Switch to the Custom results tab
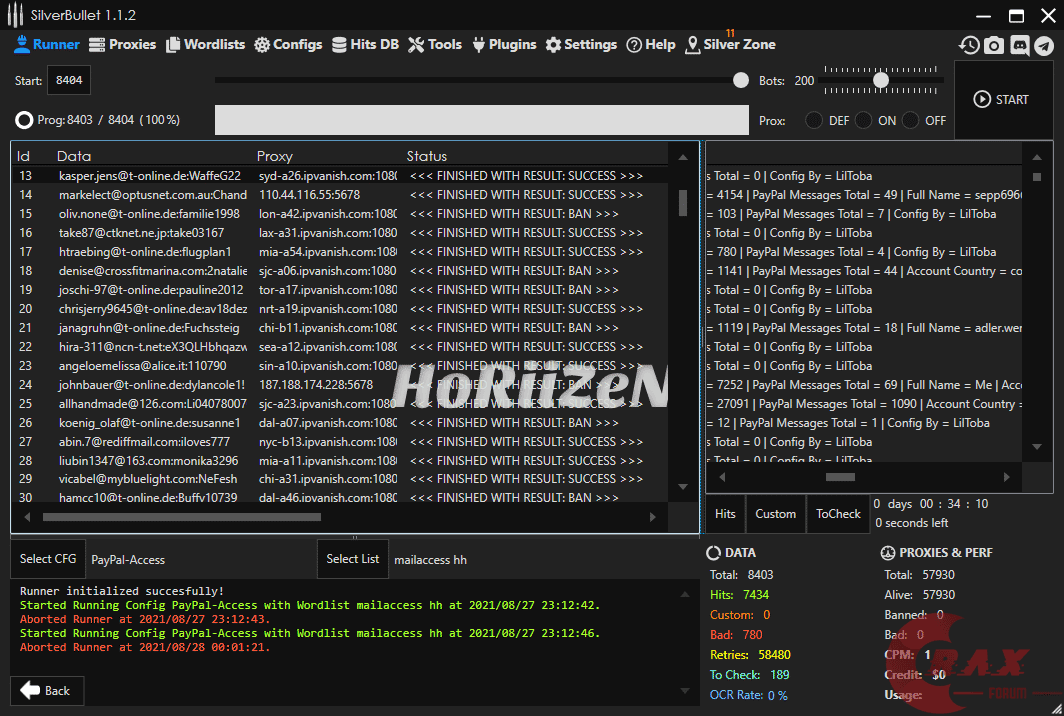Image resolution: width=1064 pixels, height=716 pixels. (775, 514)
